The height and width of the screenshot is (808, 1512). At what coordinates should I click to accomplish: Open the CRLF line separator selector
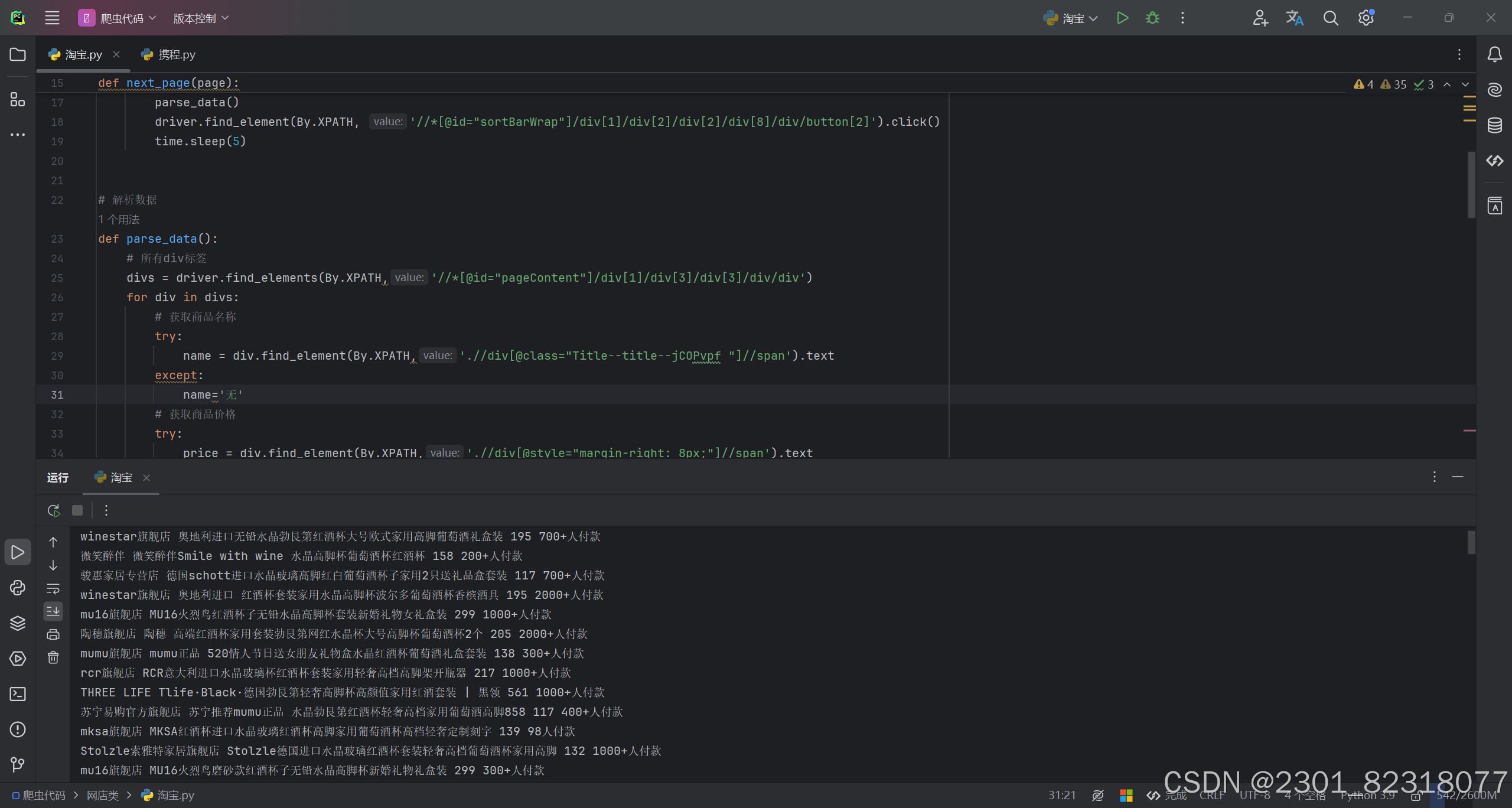(x=1213, y=796)
